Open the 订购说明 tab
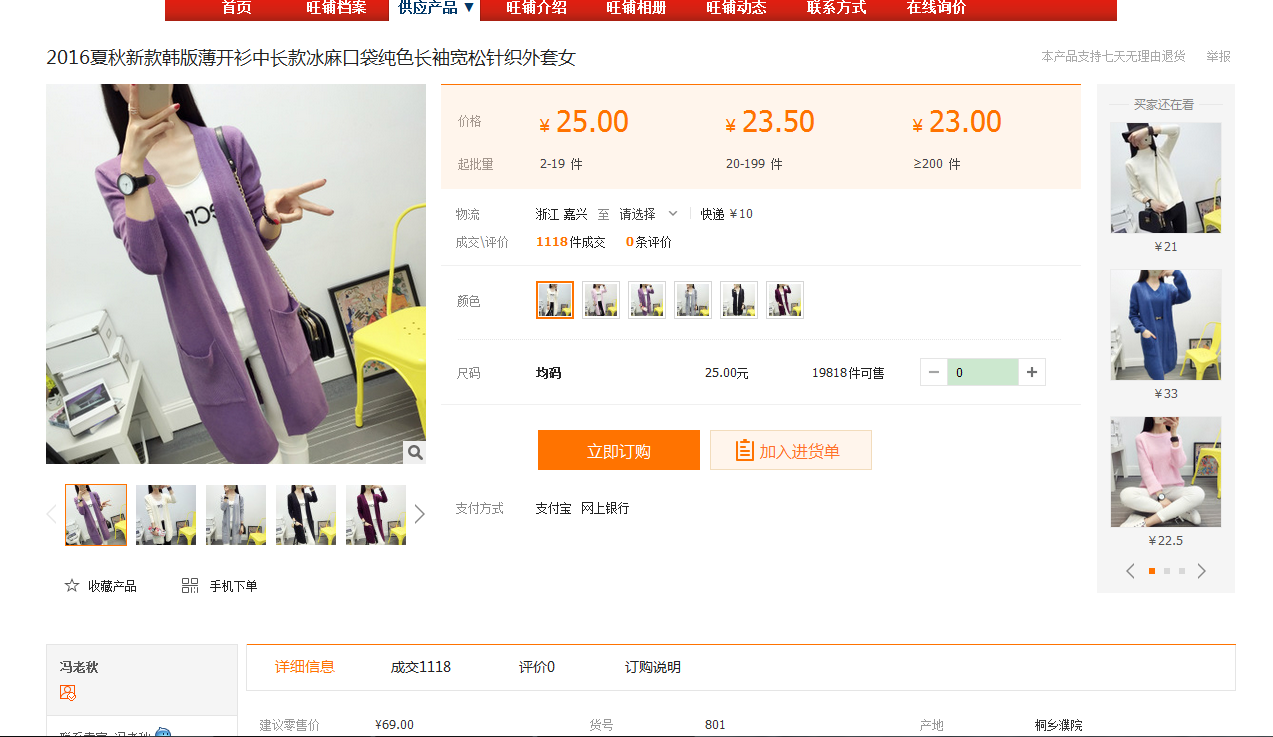 (652, 667)
